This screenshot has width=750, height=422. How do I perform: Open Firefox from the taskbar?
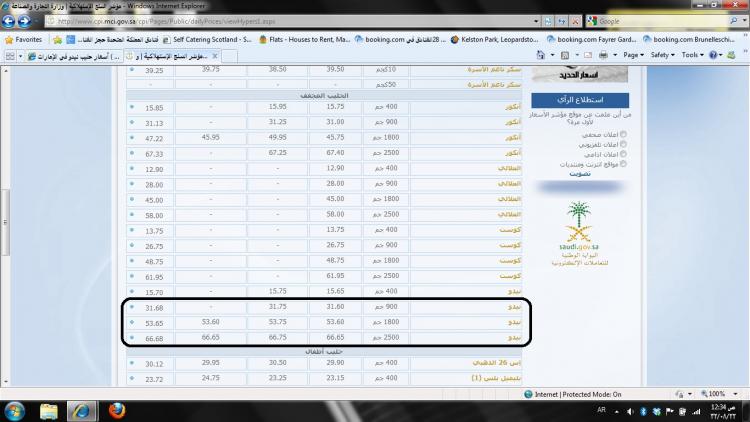pos(116,410)
